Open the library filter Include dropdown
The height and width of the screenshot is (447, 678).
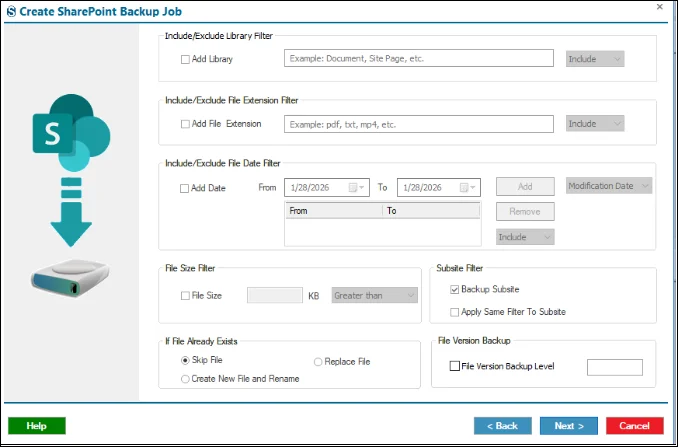[x=595, y=59]
